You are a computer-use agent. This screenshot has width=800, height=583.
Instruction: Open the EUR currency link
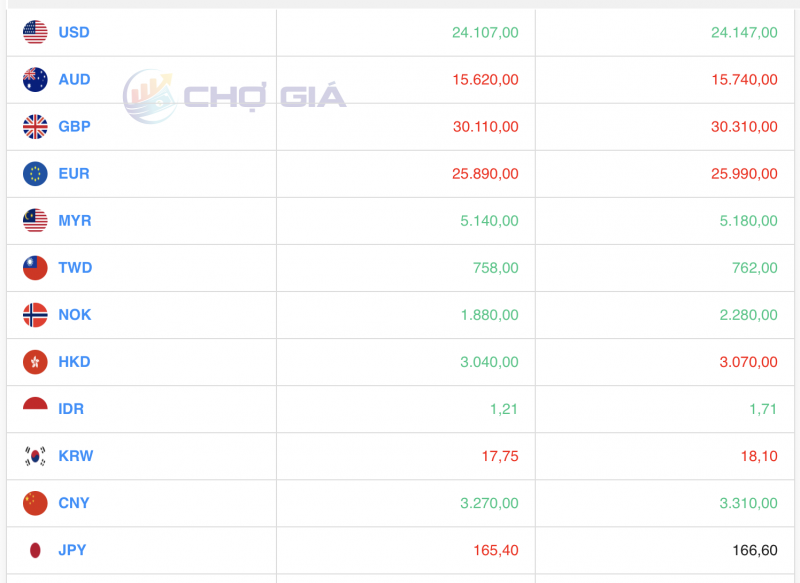coord(74,173)
